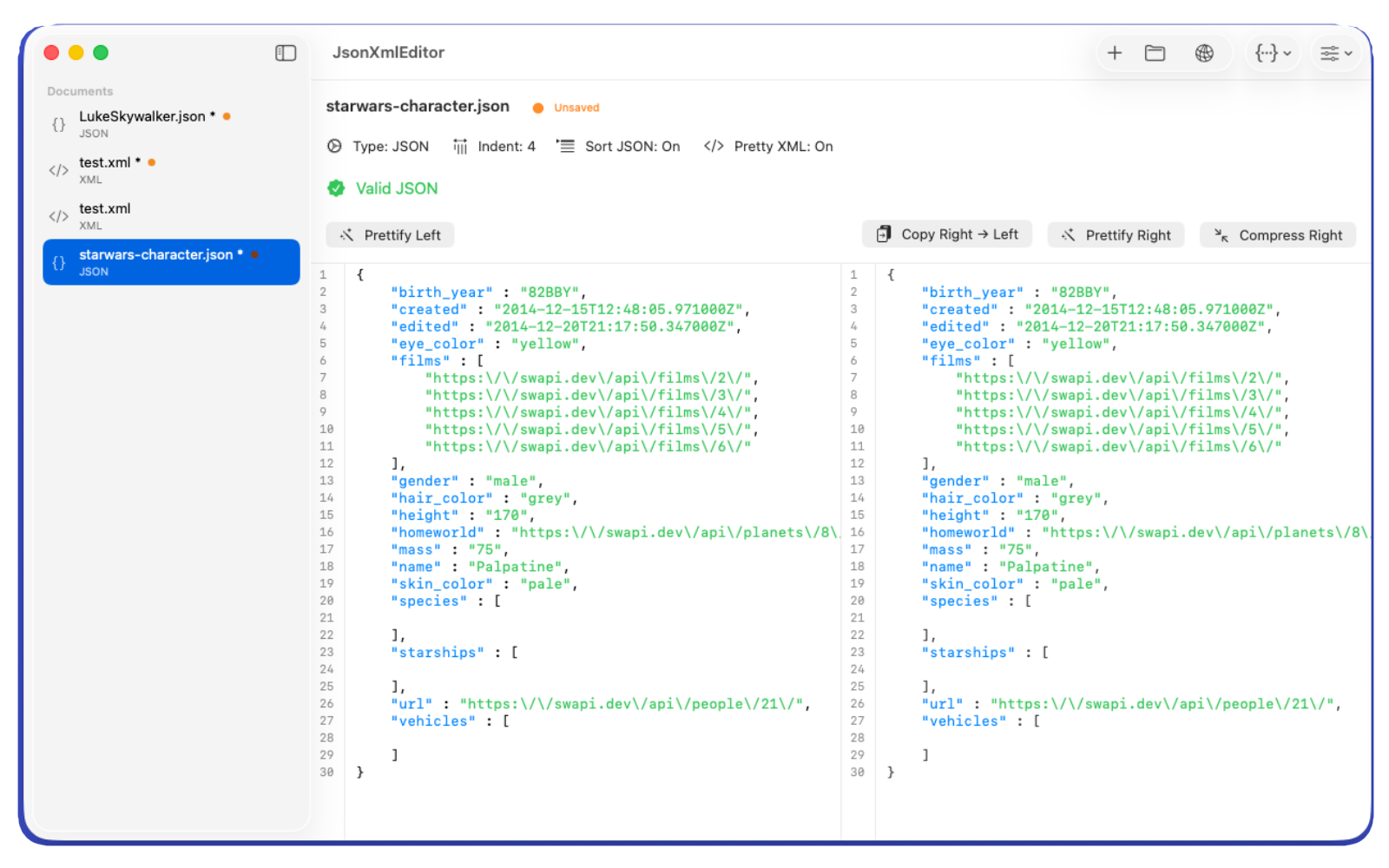Open a new document with the plus icon
The width and height of the screenshot is (1389, 868).
pos(1115,53)
